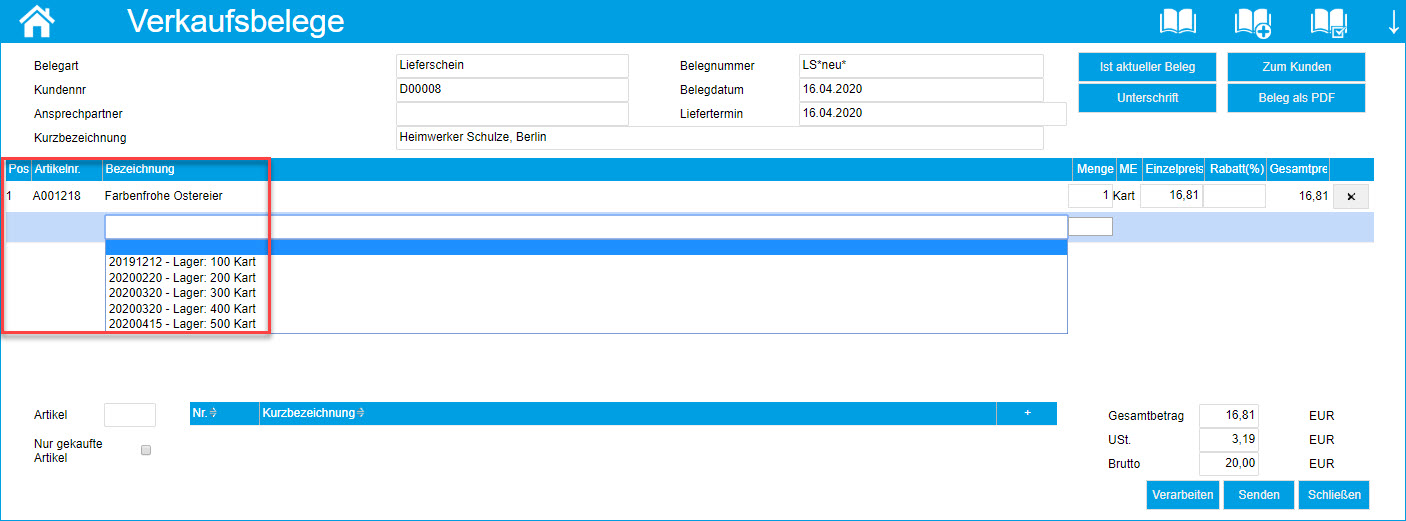Choose batch '20200220 - Lager: 200 Kart'
Image resolution: width=1406 pixels, height=521 pixels.
182,277
